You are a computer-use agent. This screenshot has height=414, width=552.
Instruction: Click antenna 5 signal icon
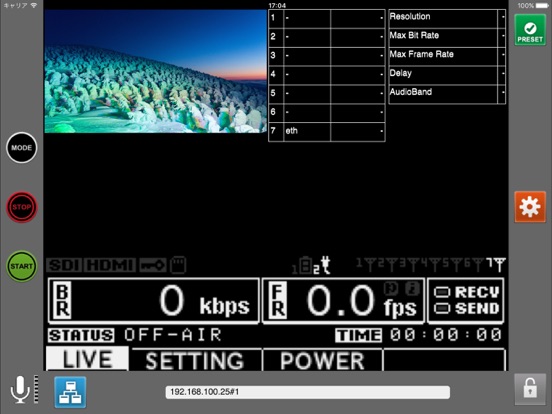(452, 264)
